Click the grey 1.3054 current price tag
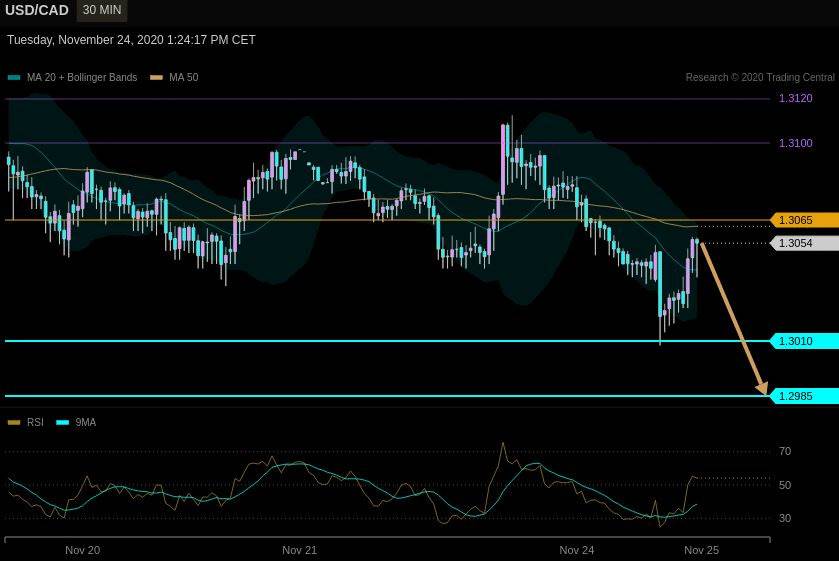The width and height of the screenshot is (839, 561). 804,243
